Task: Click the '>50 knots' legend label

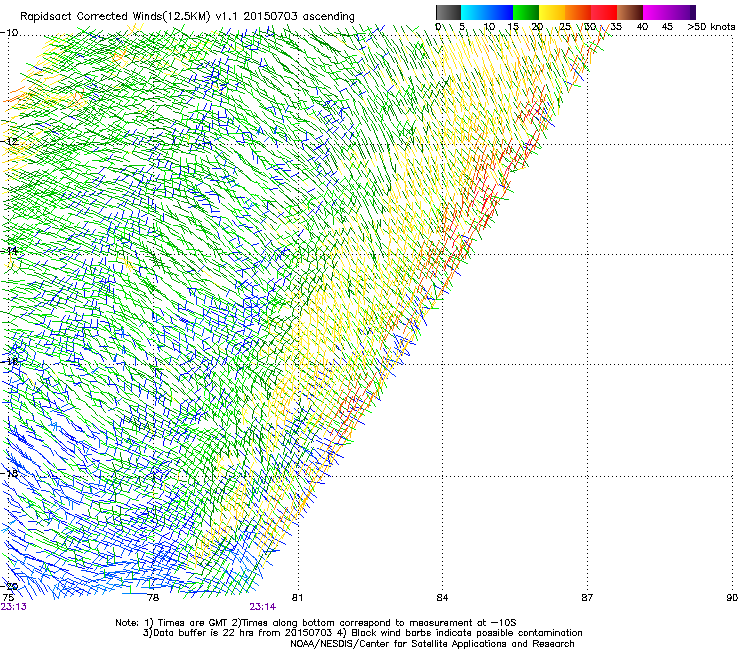Action: click(x=711, y=27)
